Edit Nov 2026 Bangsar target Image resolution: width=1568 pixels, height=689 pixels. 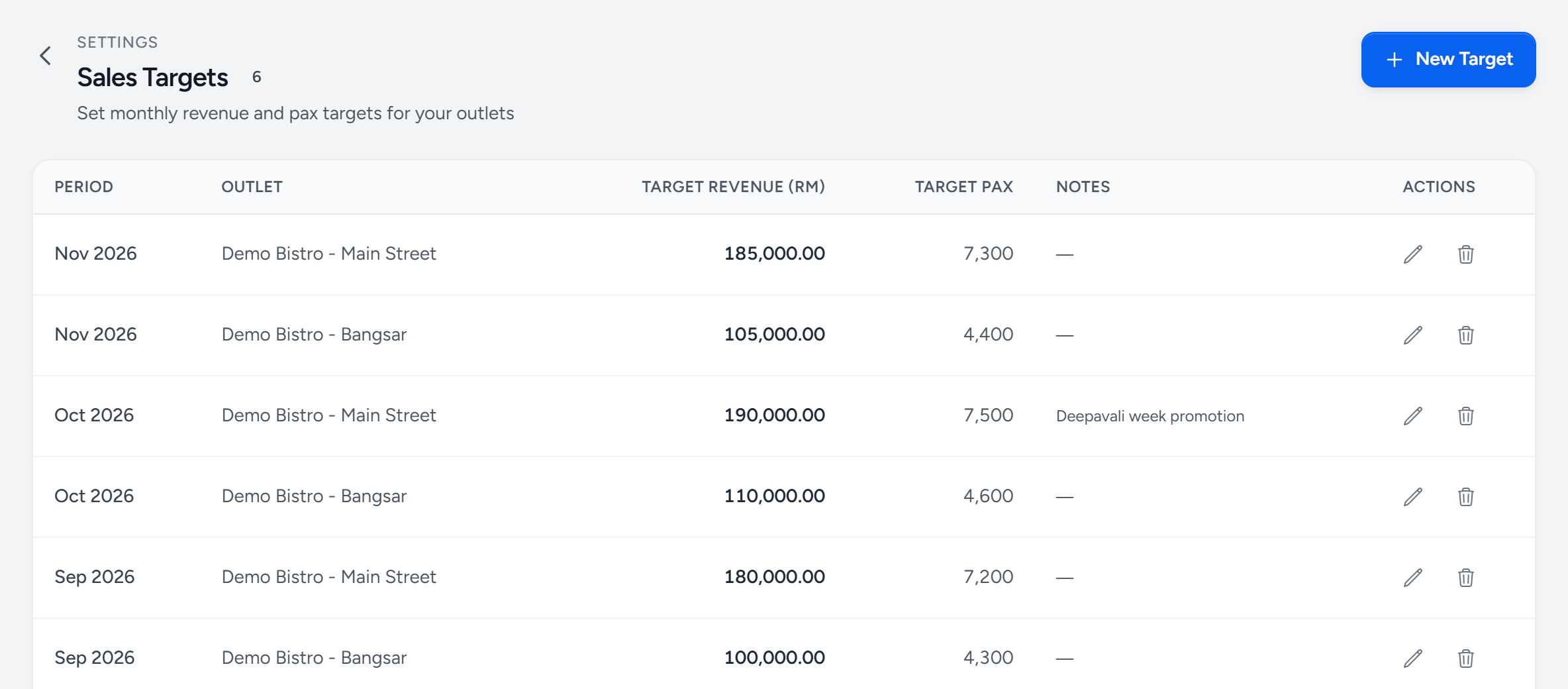pyautogui.click(x=1413, y=335)
